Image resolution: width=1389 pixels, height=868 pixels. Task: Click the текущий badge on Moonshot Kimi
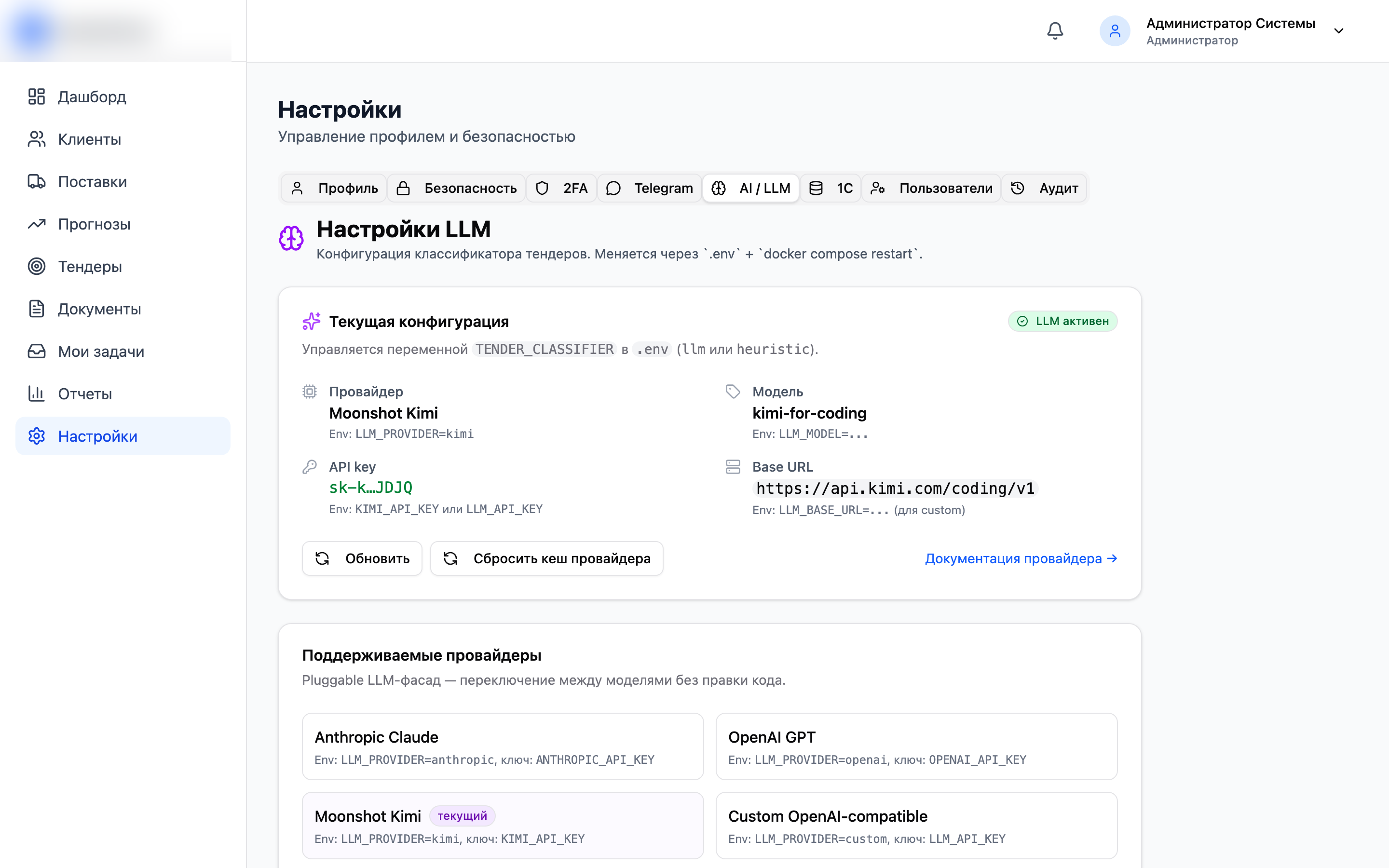tap(462, 816)
